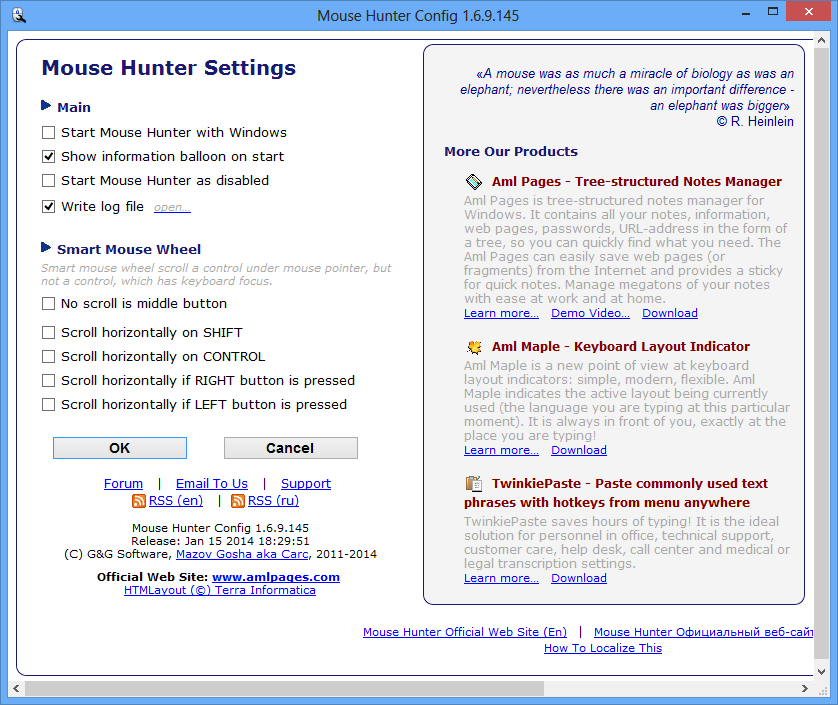This screenshot has height=705, width=838.
Task: Open HTMLayout Terra Informatica link
Action: click(220, 590)
